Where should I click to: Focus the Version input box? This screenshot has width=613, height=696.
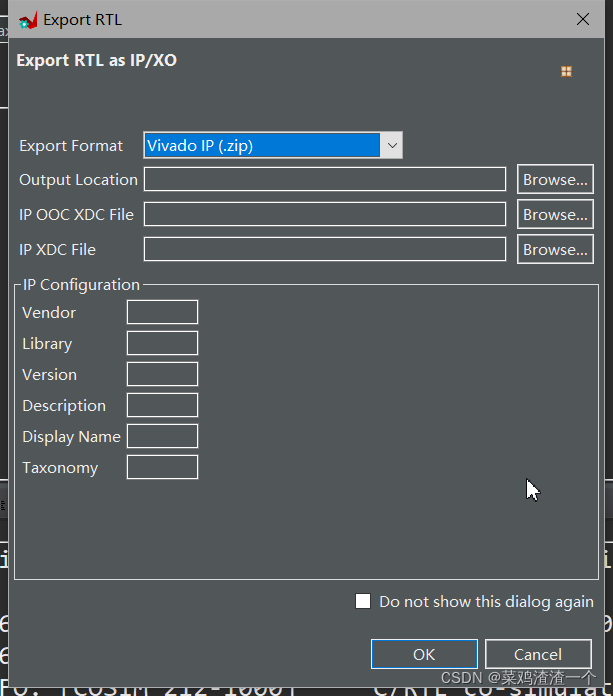tap(162, 375)
